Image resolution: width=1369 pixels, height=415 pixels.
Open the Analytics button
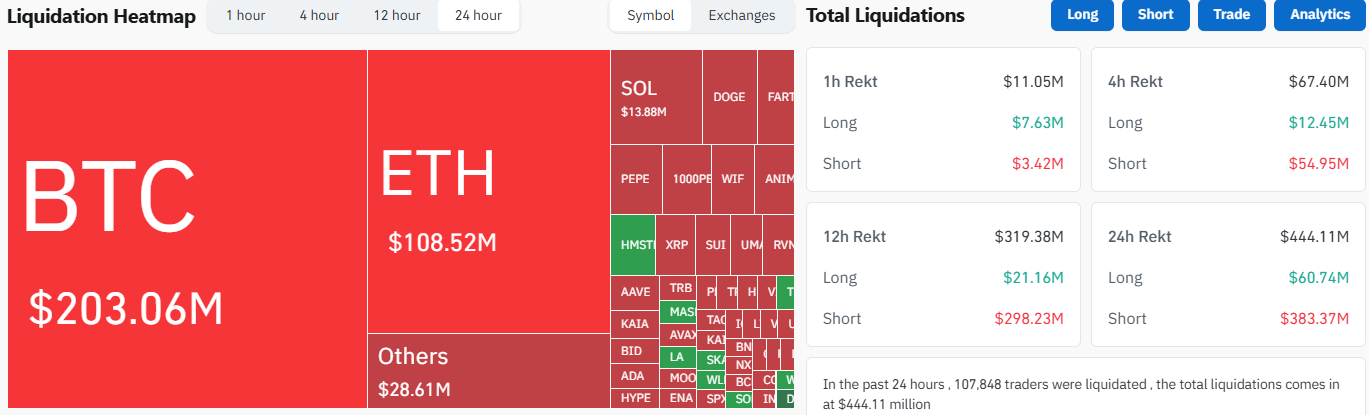(1320, 15)
